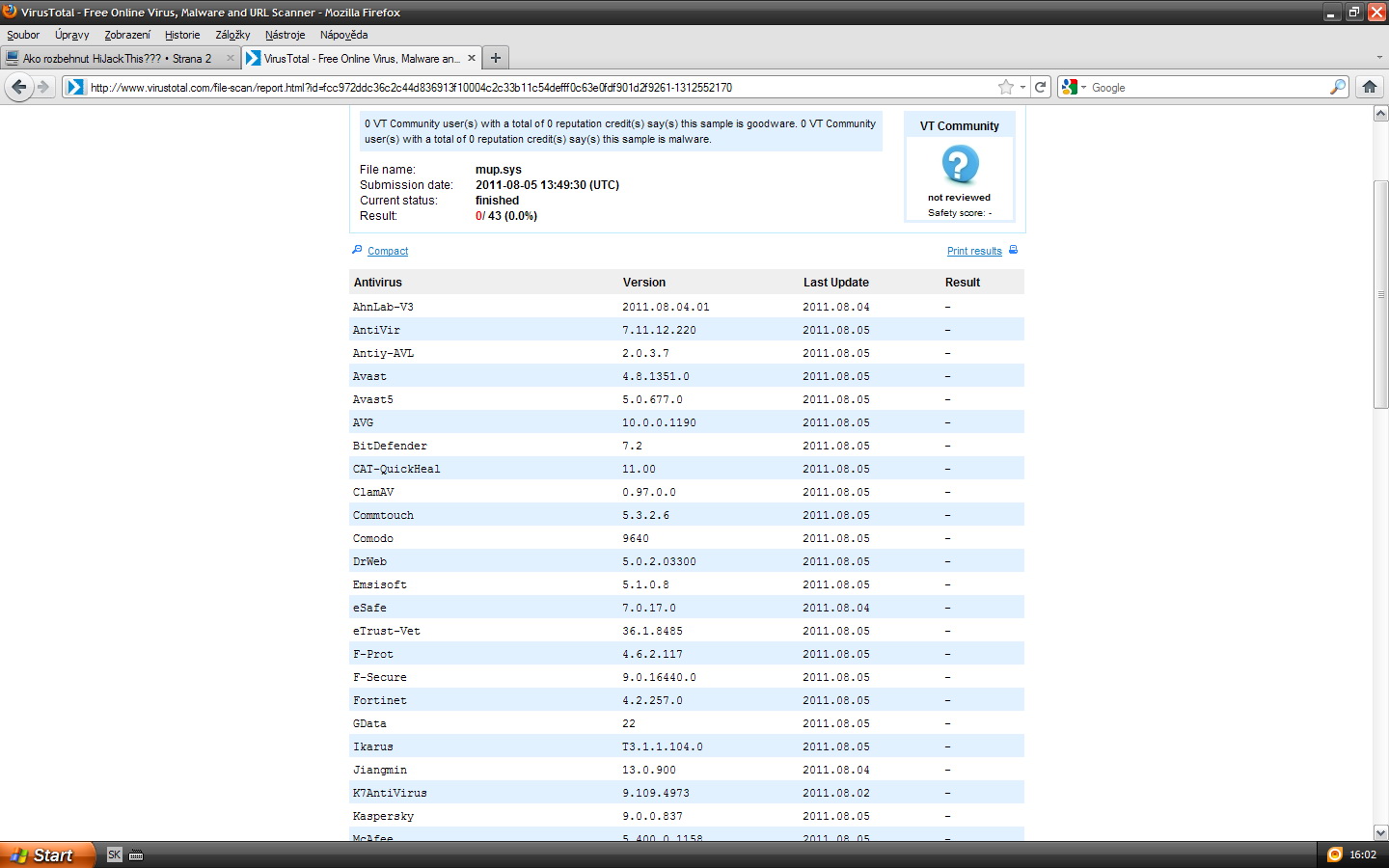
Task: Click the Last Update column header
Action: tap(835, 283)
